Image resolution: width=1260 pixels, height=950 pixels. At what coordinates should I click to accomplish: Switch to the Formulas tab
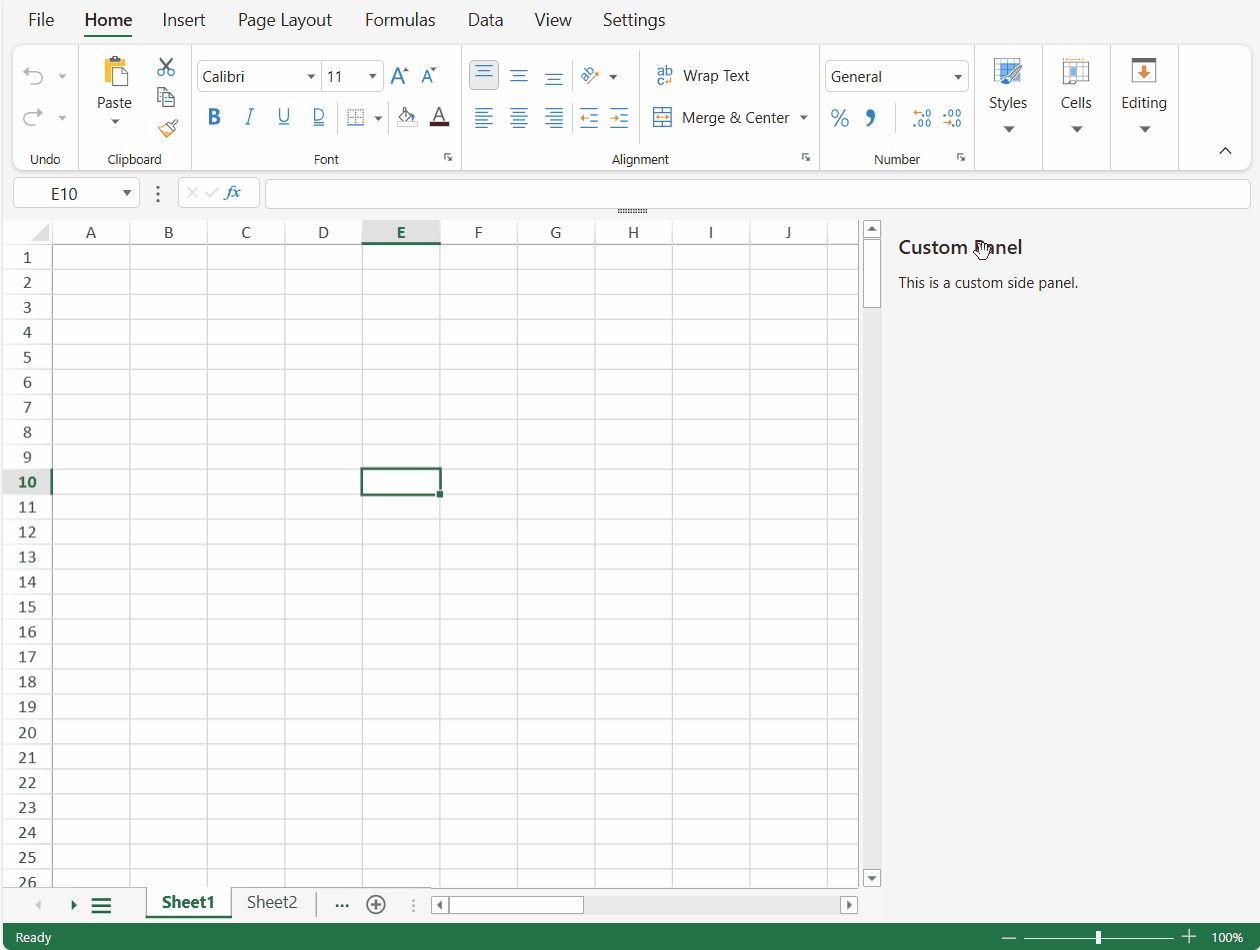(x=400, y=20)
